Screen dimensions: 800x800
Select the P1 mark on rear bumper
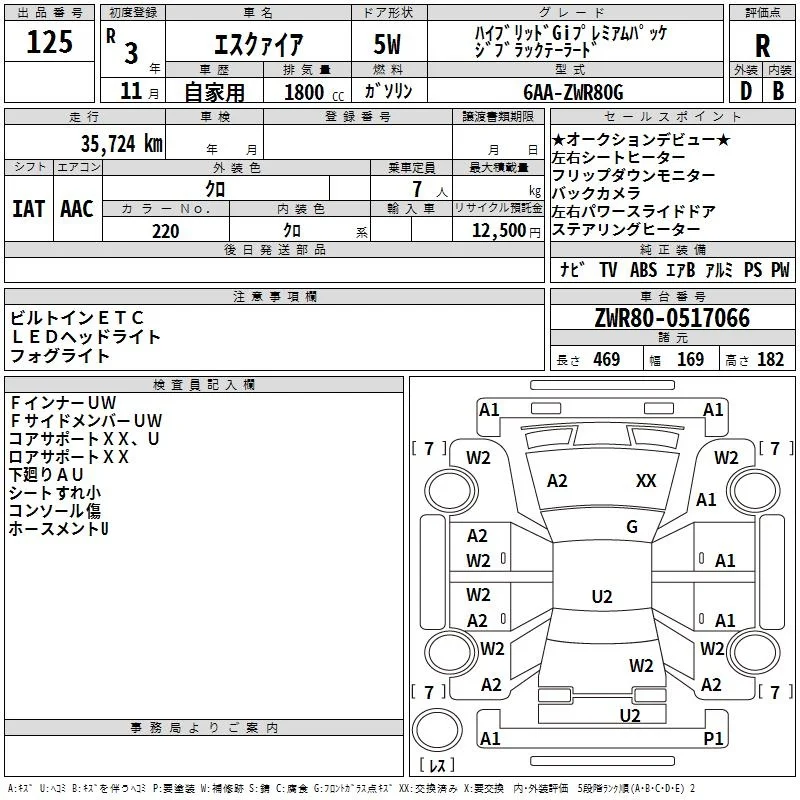713,738
